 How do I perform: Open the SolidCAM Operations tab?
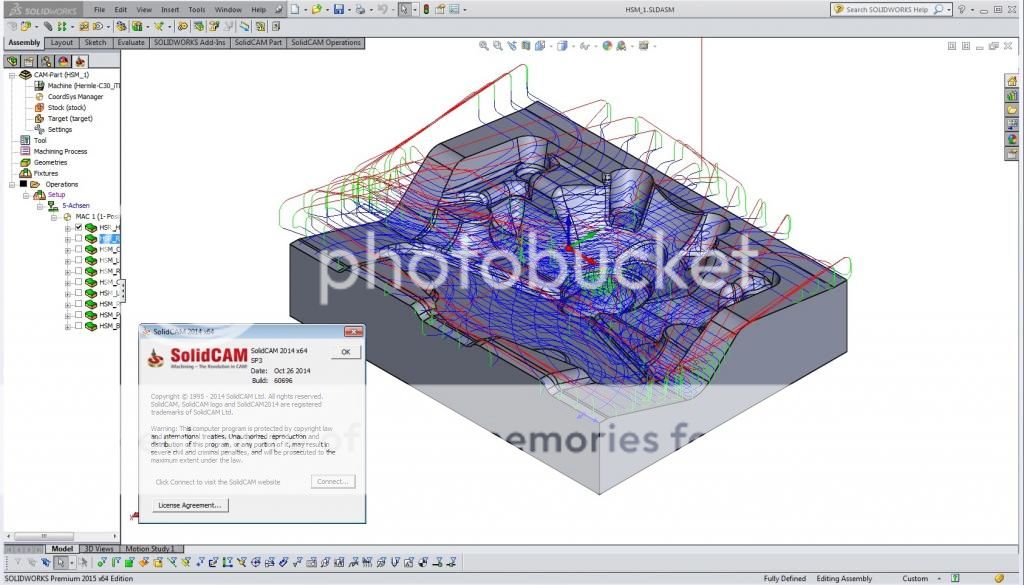326,43
